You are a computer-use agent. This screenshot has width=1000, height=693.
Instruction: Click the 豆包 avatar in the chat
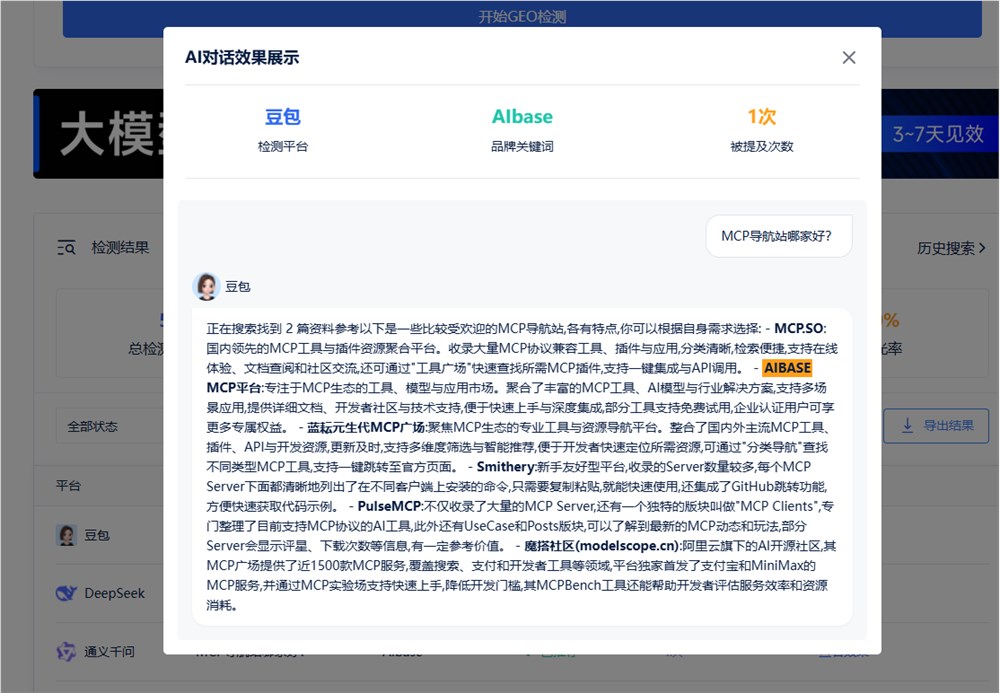pyautogui.click(x=206, y=286)
